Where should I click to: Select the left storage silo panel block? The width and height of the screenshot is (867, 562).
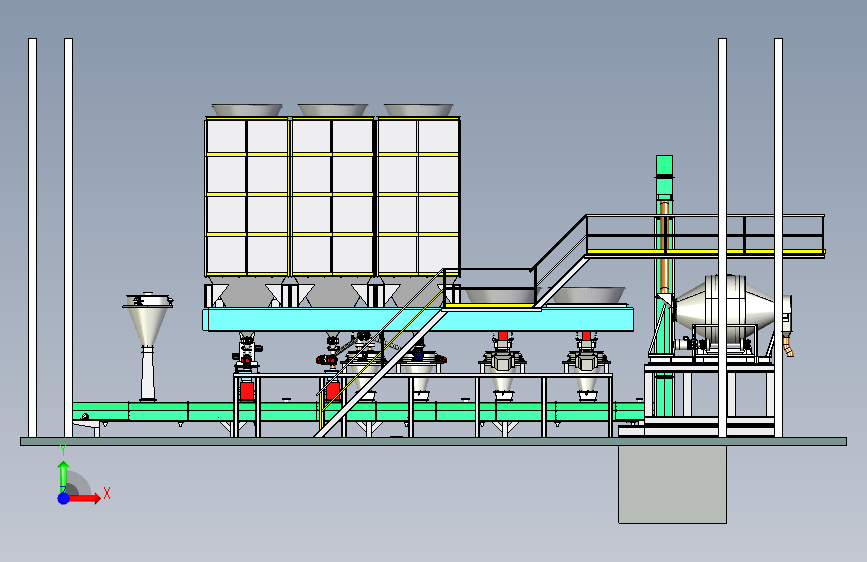(247, 197)
